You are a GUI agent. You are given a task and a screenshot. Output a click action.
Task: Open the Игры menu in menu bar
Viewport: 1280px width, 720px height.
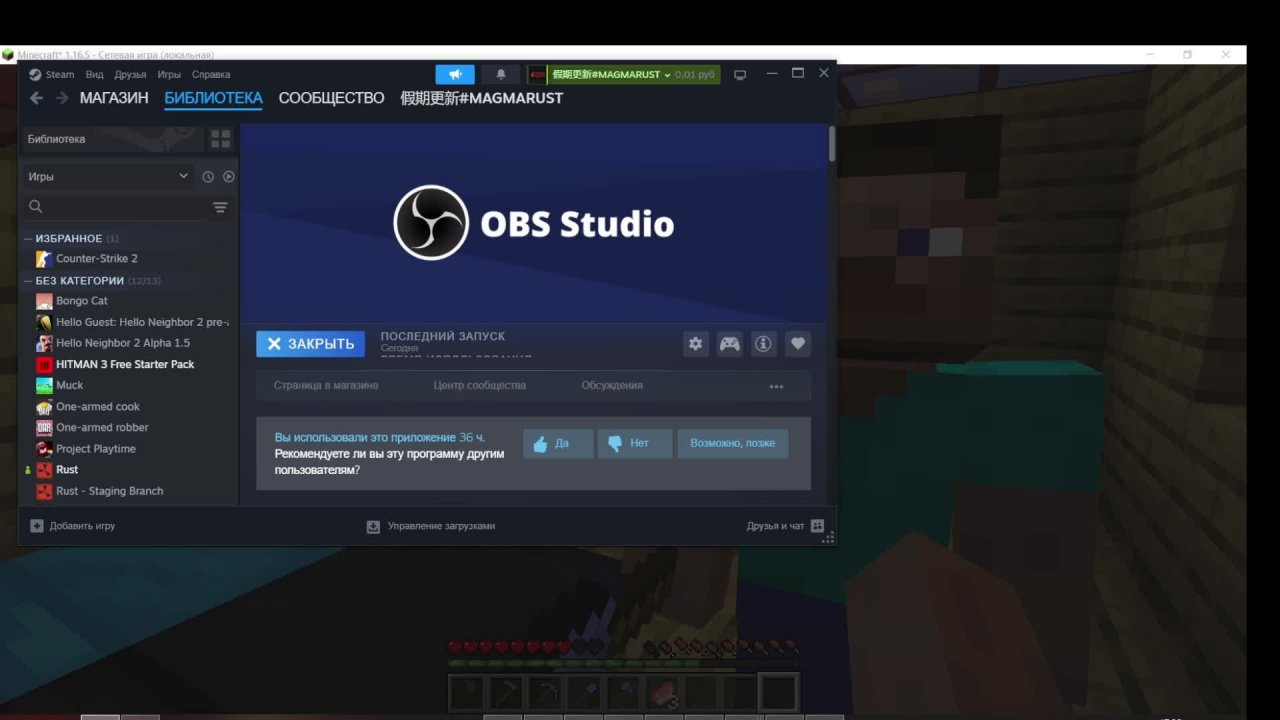[169, 75]
